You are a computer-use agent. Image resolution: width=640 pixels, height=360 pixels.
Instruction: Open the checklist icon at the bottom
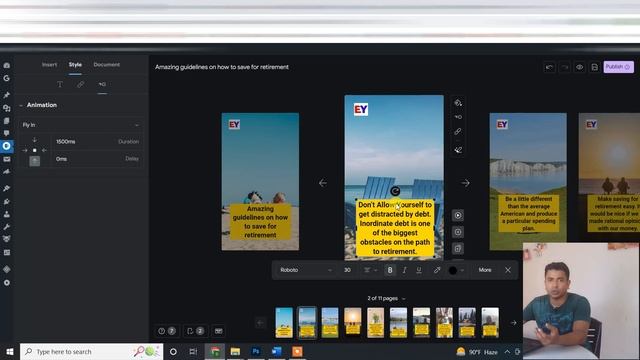pyautogui.click(x=195, y=331)
